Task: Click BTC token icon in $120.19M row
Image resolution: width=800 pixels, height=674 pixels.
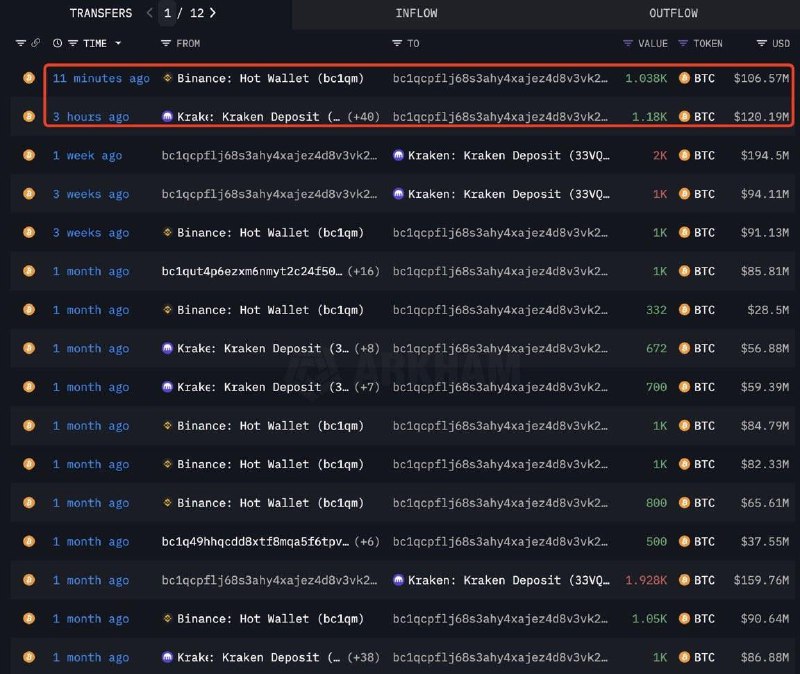Action: [684, 117]
